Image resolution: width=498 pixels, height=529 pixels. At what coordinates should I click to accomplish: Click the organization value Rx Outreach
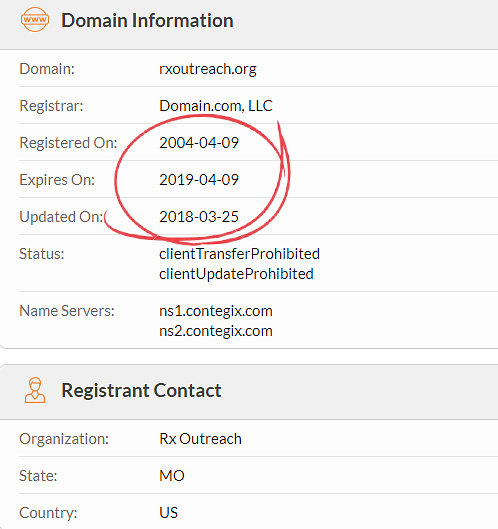[x=200, y=439]
